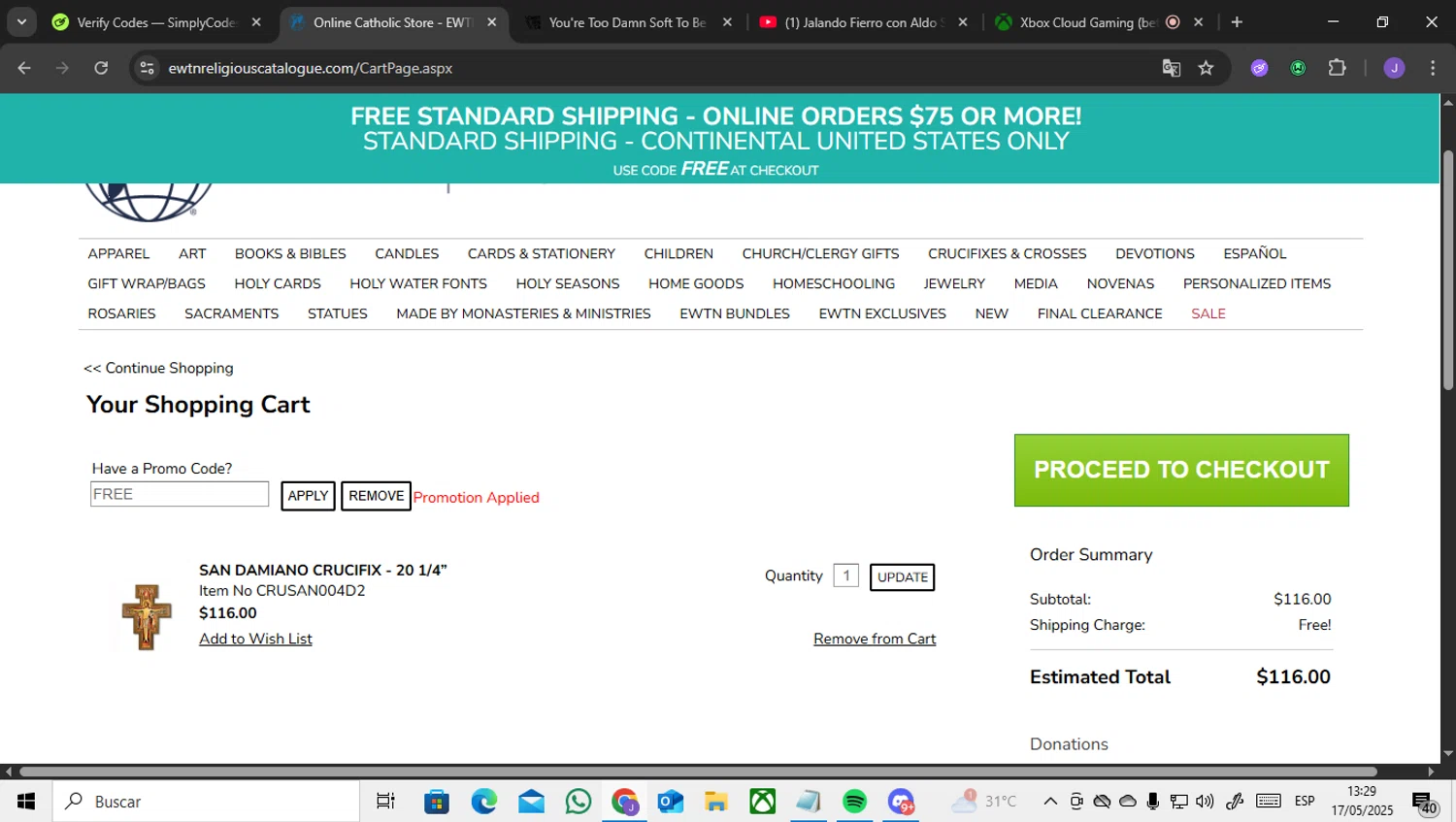Open Task View on taskbar
Image resolution: width=1456 pixels, height=822 pixels.
tap(385, 802)
